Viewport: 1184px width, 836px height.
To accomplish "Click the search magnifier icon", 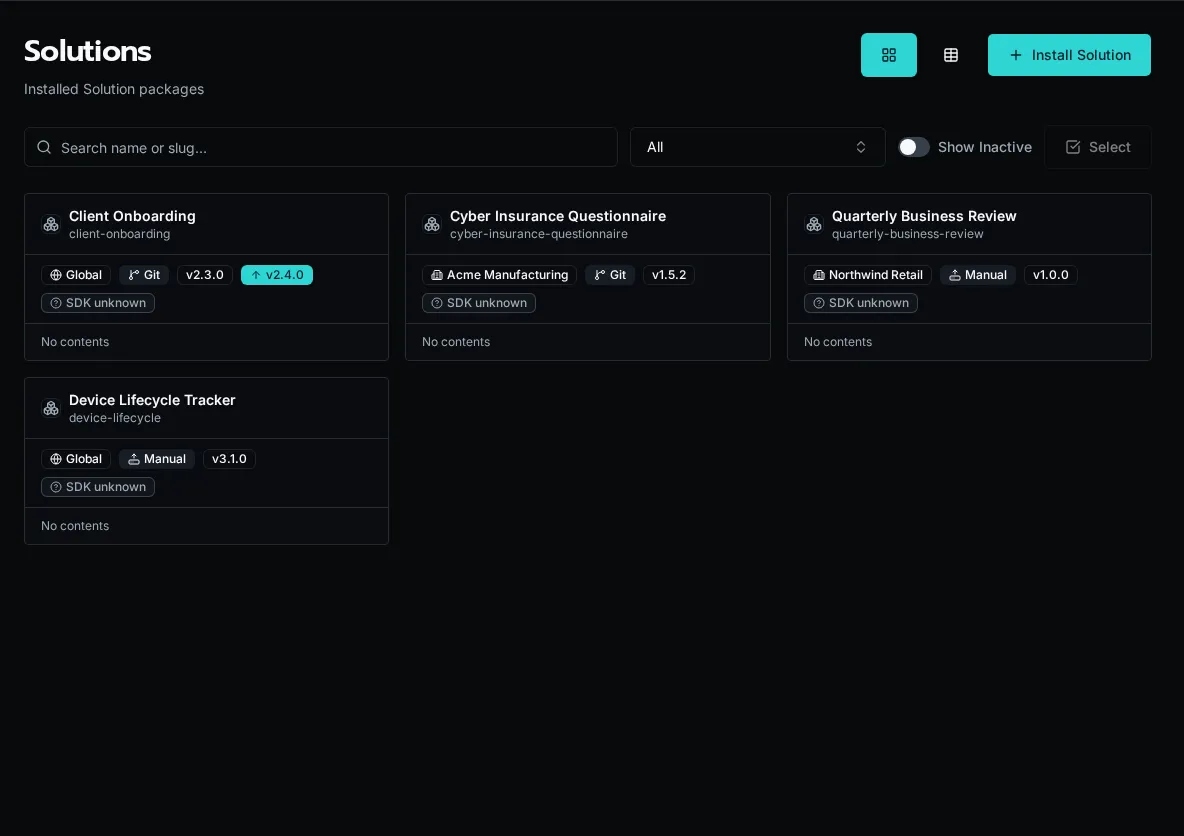I will pyautogui.click(x=44, y=147).
